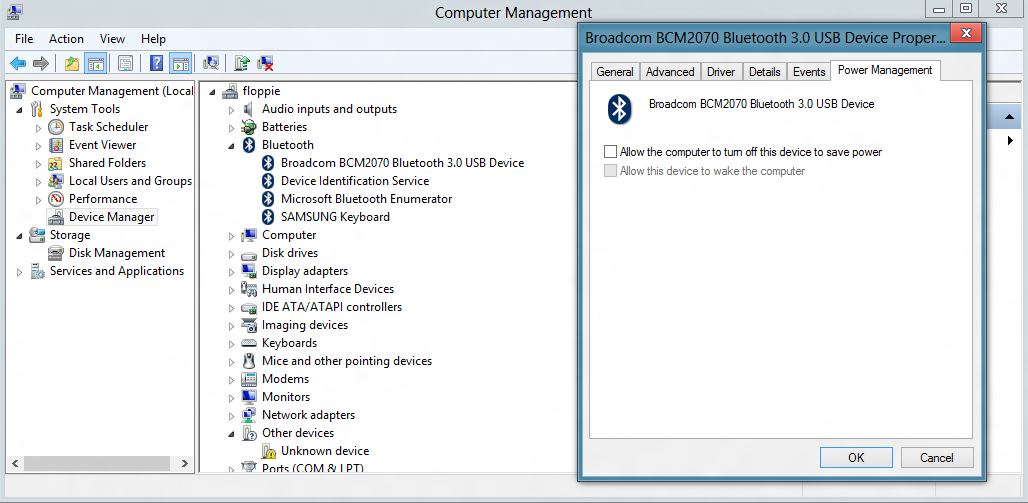The width and height of the screenshot is (1028, 503).
Task: Click OK in the properties dialog
Action: pyautogui.click(x=856, y=458)
